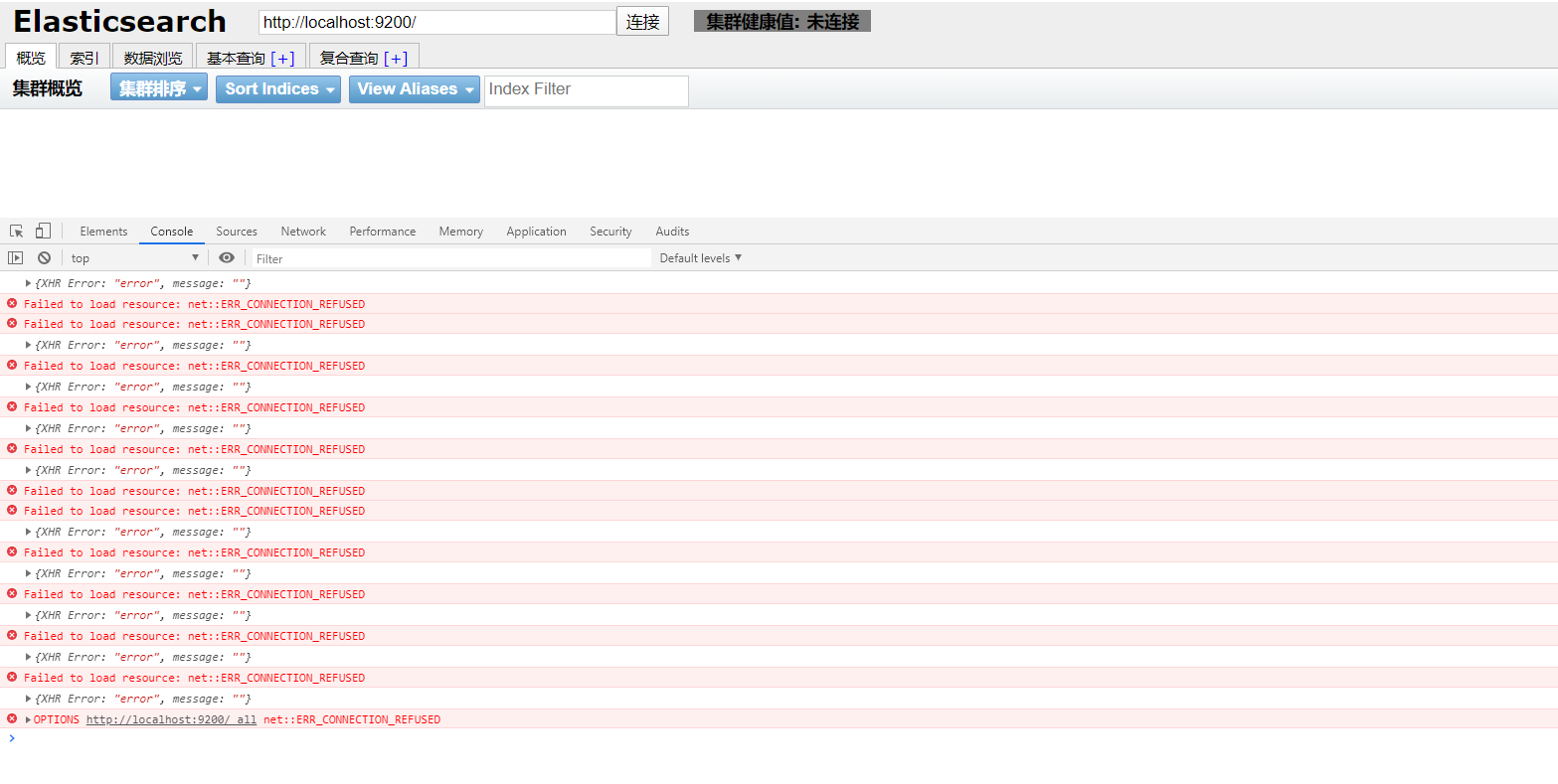1558x784 pixels.
Task: Open the DevTools Network tab
Action: coord(303,231)
